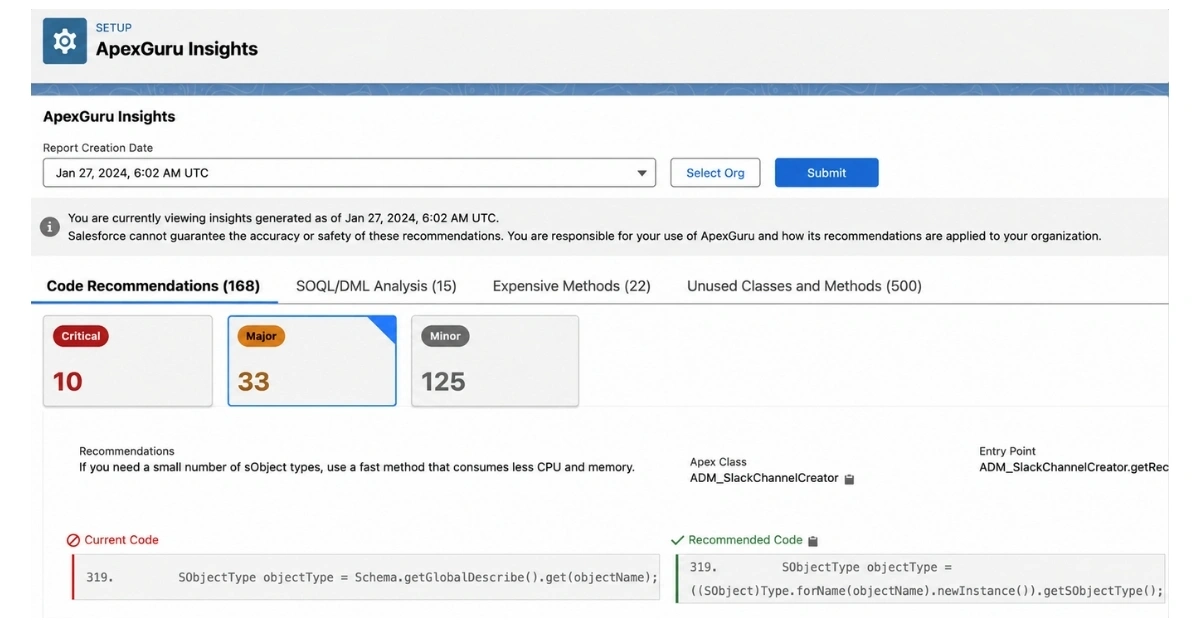Viewport: 1200px width, 627px height.
Task: Open the Expensive Methods (22) tab
Action: tap(572, 286)
